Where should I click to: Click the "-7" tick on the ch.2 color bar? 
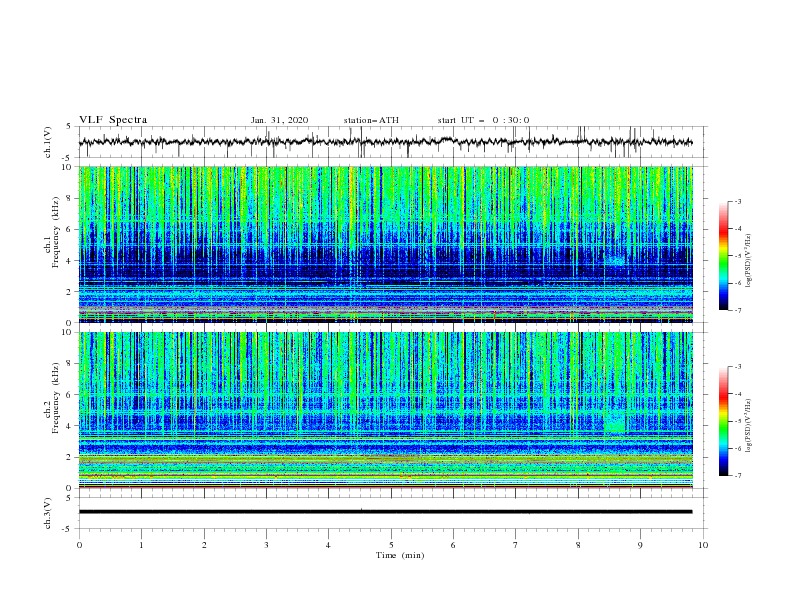click(x=738, y=476)
